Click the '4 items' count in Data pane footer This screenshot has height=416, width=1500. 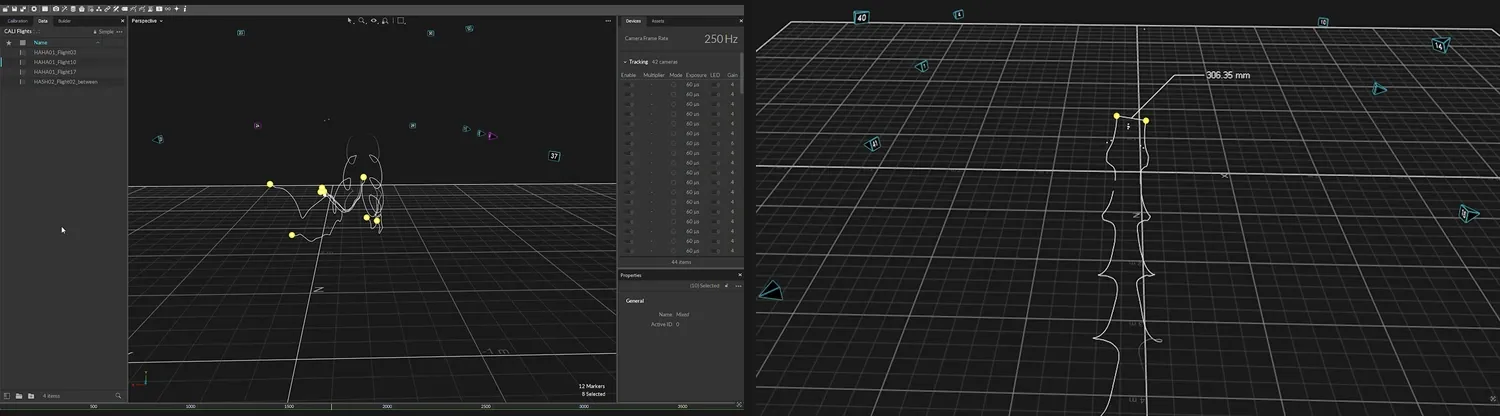tap(51, 396)
